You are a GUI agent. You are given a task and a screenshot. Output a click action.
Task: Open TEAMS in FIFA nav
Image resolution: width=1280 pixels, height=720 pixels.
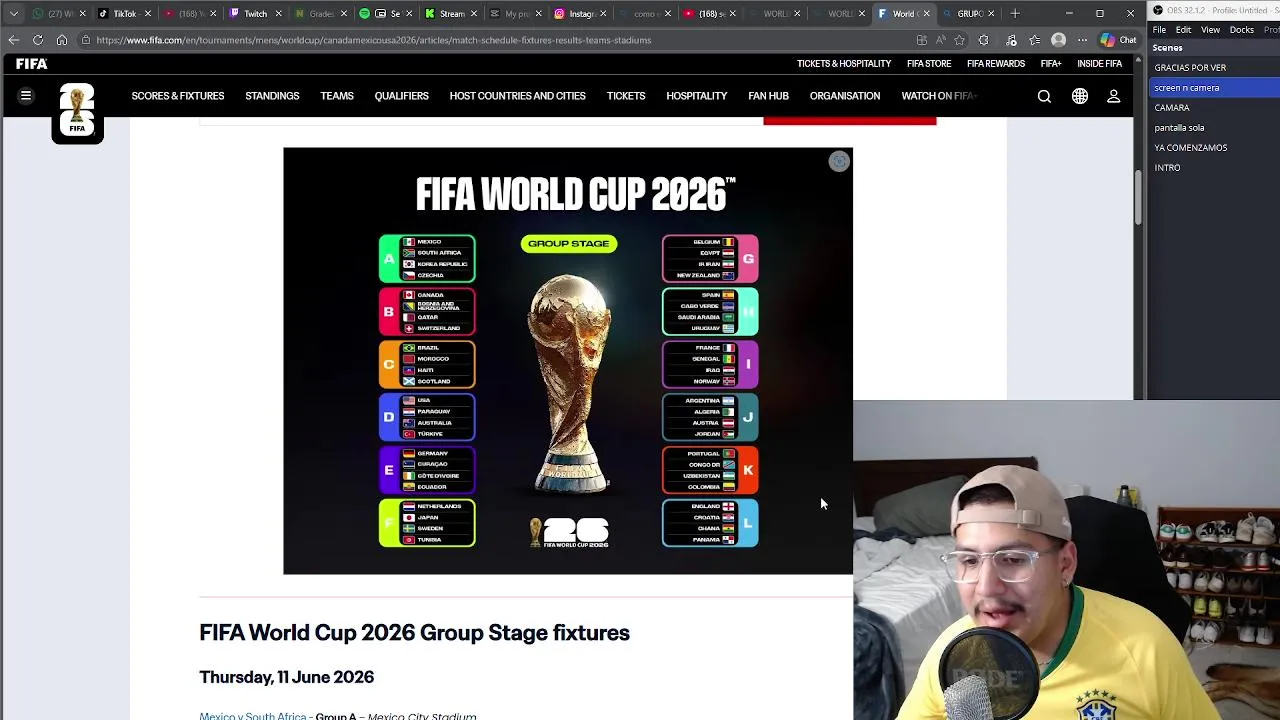pos(337,96)
